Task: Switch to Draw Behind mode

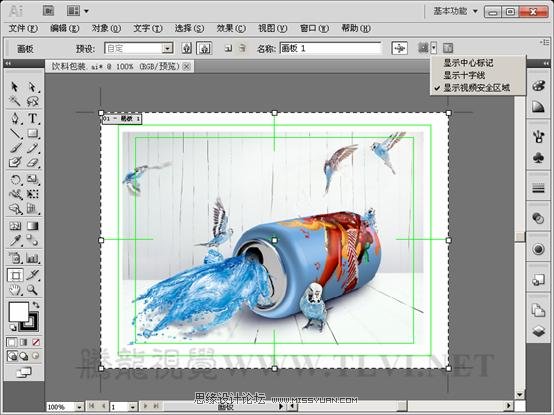Action: click(24, 356)
